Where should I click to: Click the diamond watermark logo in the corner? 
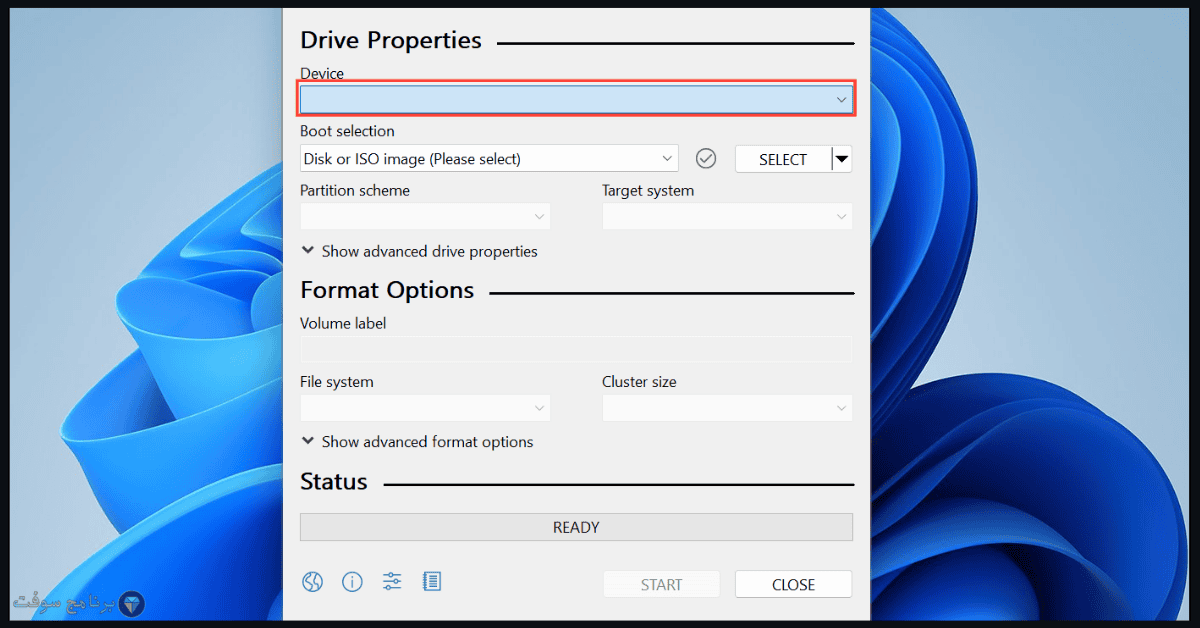(132, 603)
